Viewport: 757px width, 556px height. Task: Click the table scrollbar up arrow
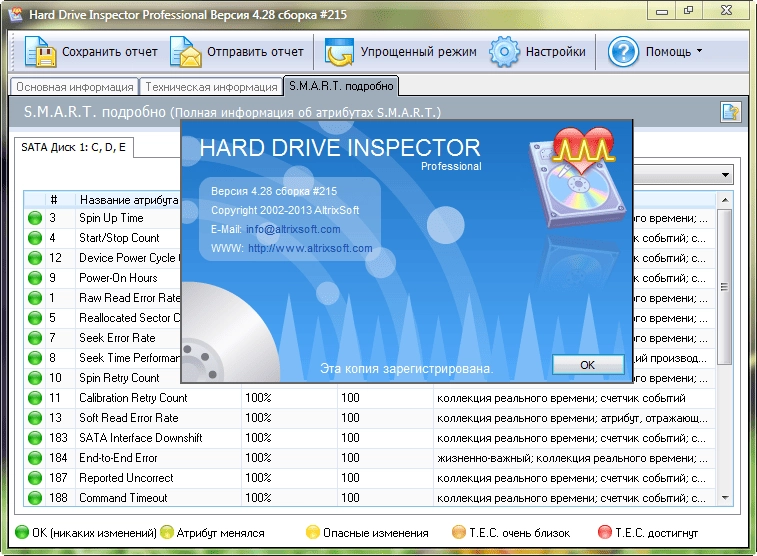click(x=725, y=200)
